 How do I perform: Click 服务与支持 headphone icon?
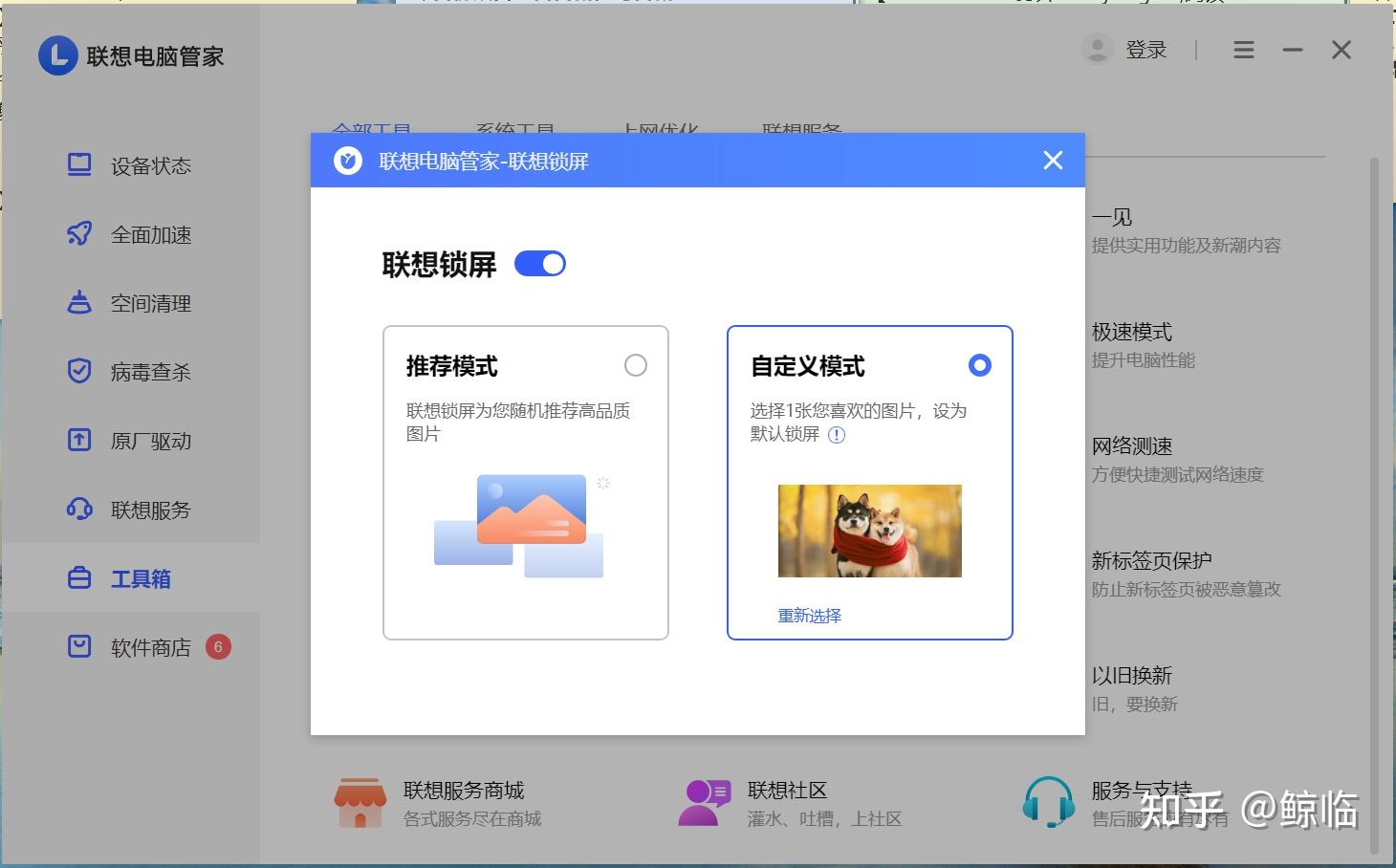pyautogui.click(x=1049, y=803)
